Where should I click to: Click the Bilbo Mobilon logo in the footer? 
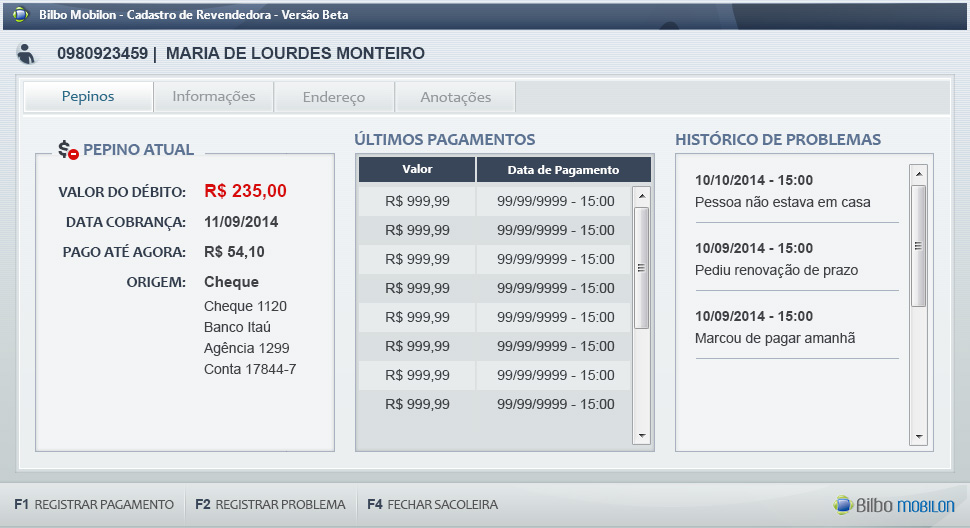coord(893,505)
